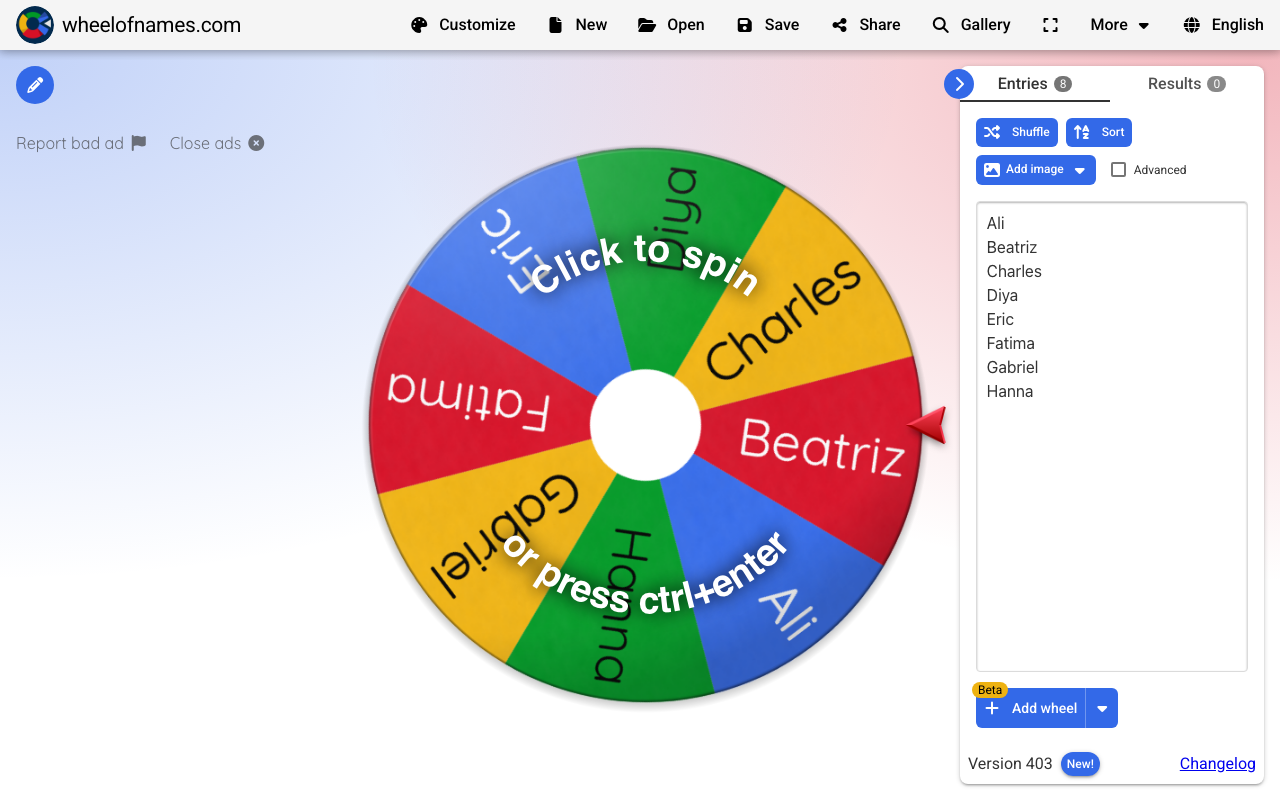This screenshot has width=1280, height=800.
Task: Expand the More menu
Action: tap(1118, 24)
